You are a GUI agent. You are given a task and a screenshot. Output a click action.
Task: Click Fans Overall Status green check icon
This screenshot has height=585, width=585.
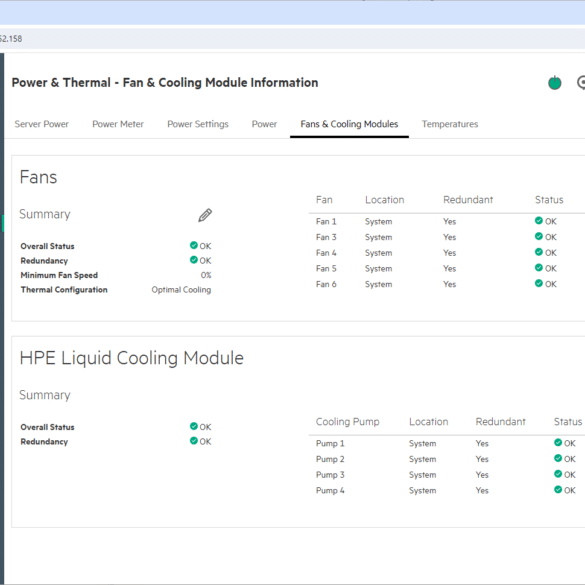coord(194,245)
